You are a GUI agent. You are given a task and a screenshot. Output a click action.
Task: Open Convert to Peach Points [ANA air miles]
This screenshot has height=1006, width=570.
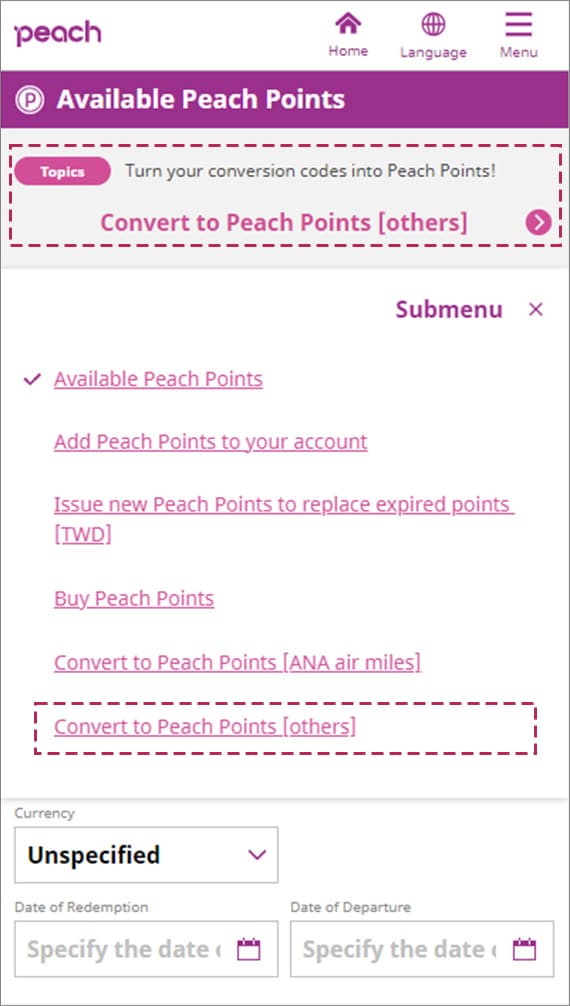click(238, 662)
